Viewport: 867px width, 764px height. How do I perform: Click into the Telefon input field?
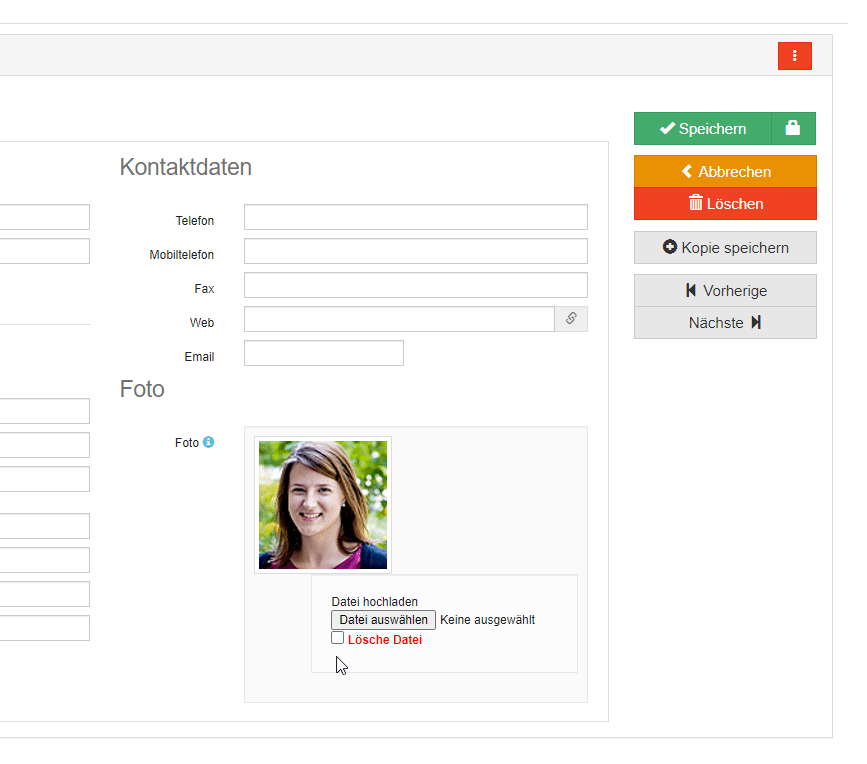click(x=416, y=217)
